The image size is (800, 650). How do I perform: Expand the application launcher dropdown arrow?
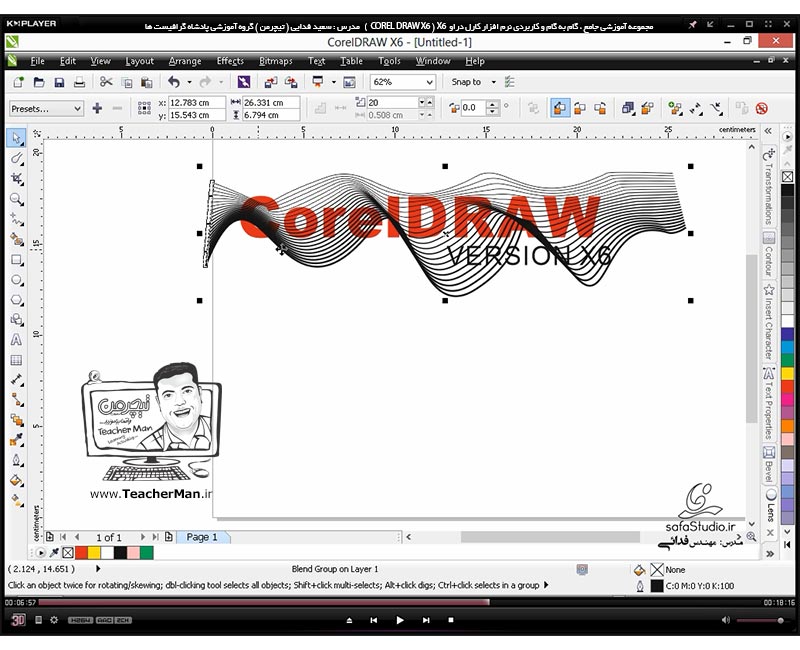tap(334, 82)
